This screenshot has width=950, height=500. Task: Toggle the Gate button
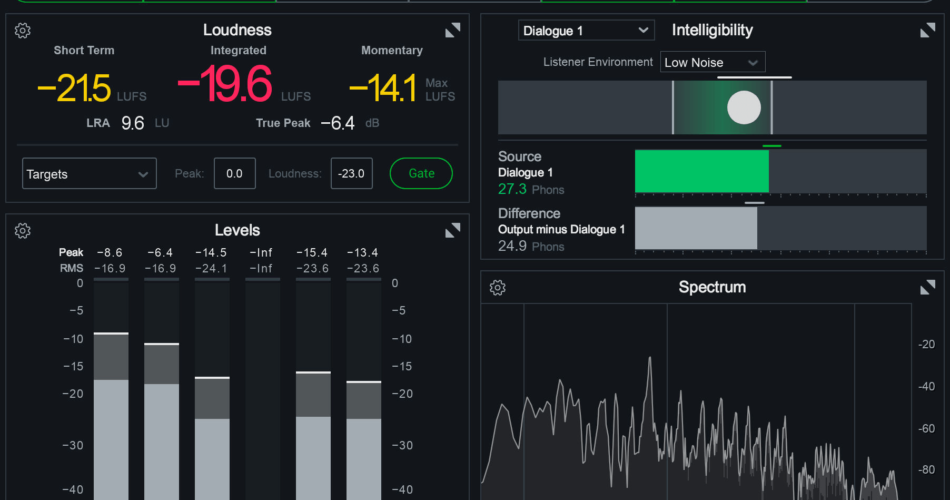(421, 173)
